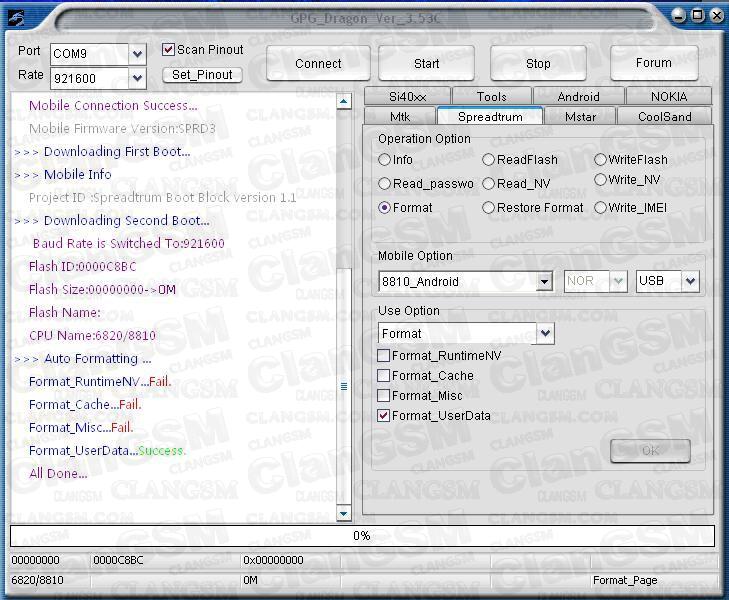Screen dimensions: 729x600
Task: Click the log scrollbar up arrow
Action: [x=344, y=101]
